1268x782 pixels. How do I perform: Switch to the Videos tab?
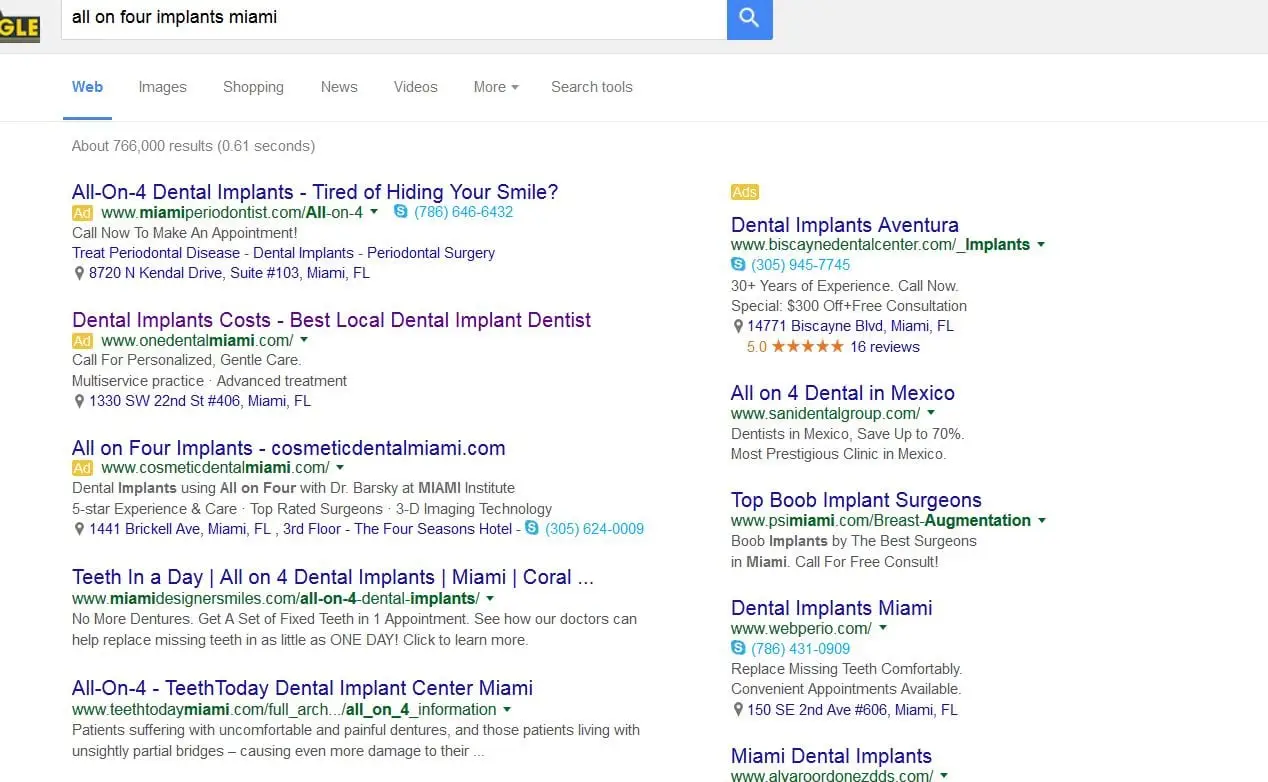[416, 87]
